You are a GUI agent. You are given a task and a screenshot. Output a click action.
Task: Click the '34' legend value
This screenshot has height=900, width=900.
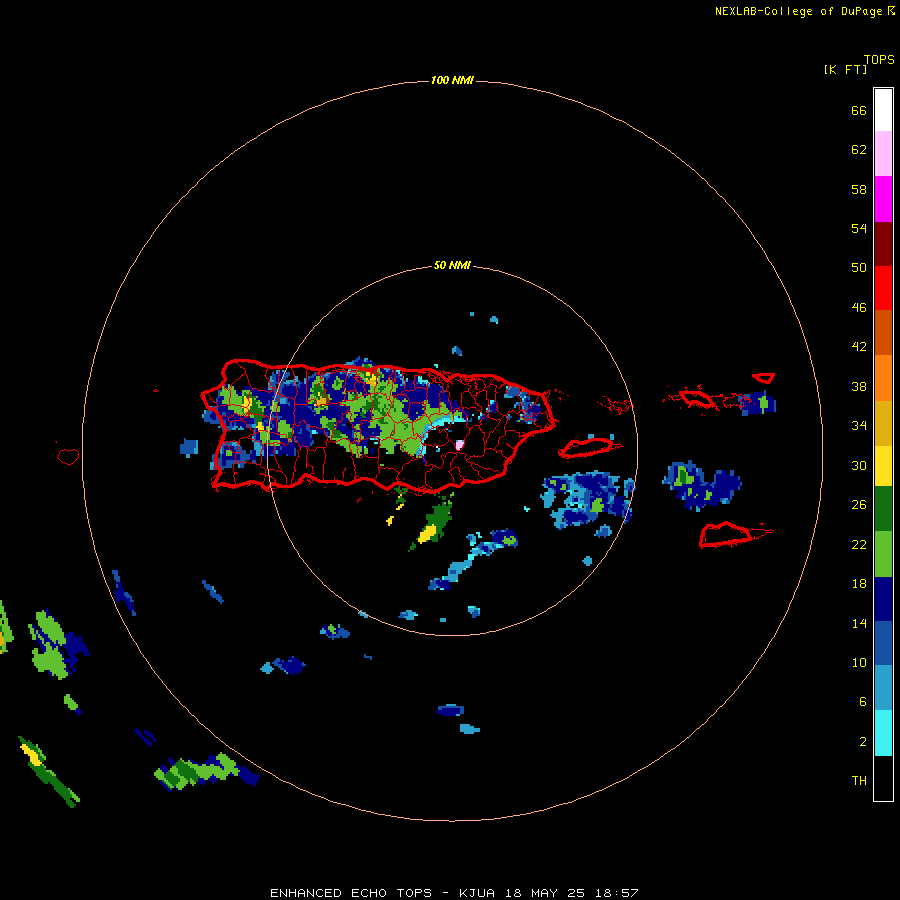[x=859, y=426]
